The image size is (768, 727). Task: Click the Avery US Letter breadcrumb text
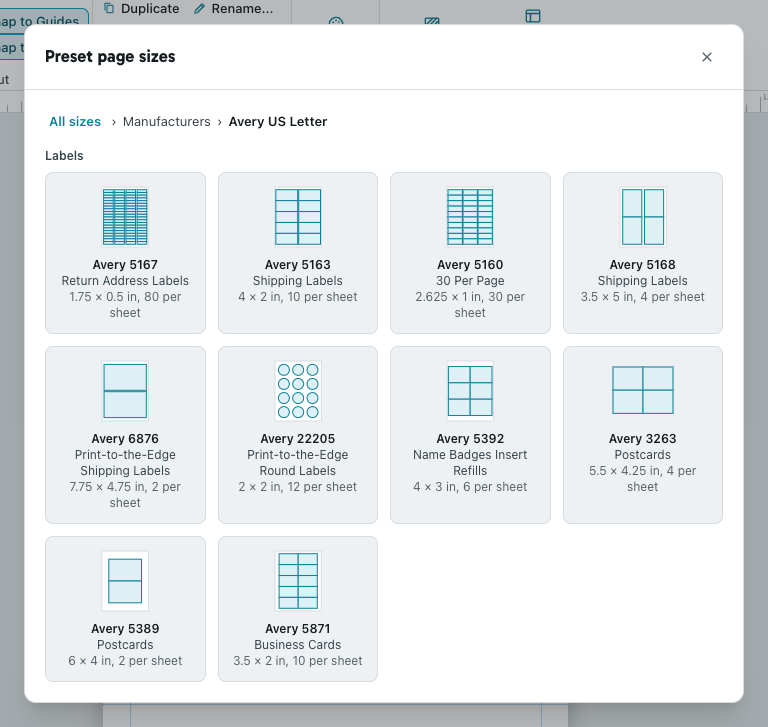[x=278, y=121]
